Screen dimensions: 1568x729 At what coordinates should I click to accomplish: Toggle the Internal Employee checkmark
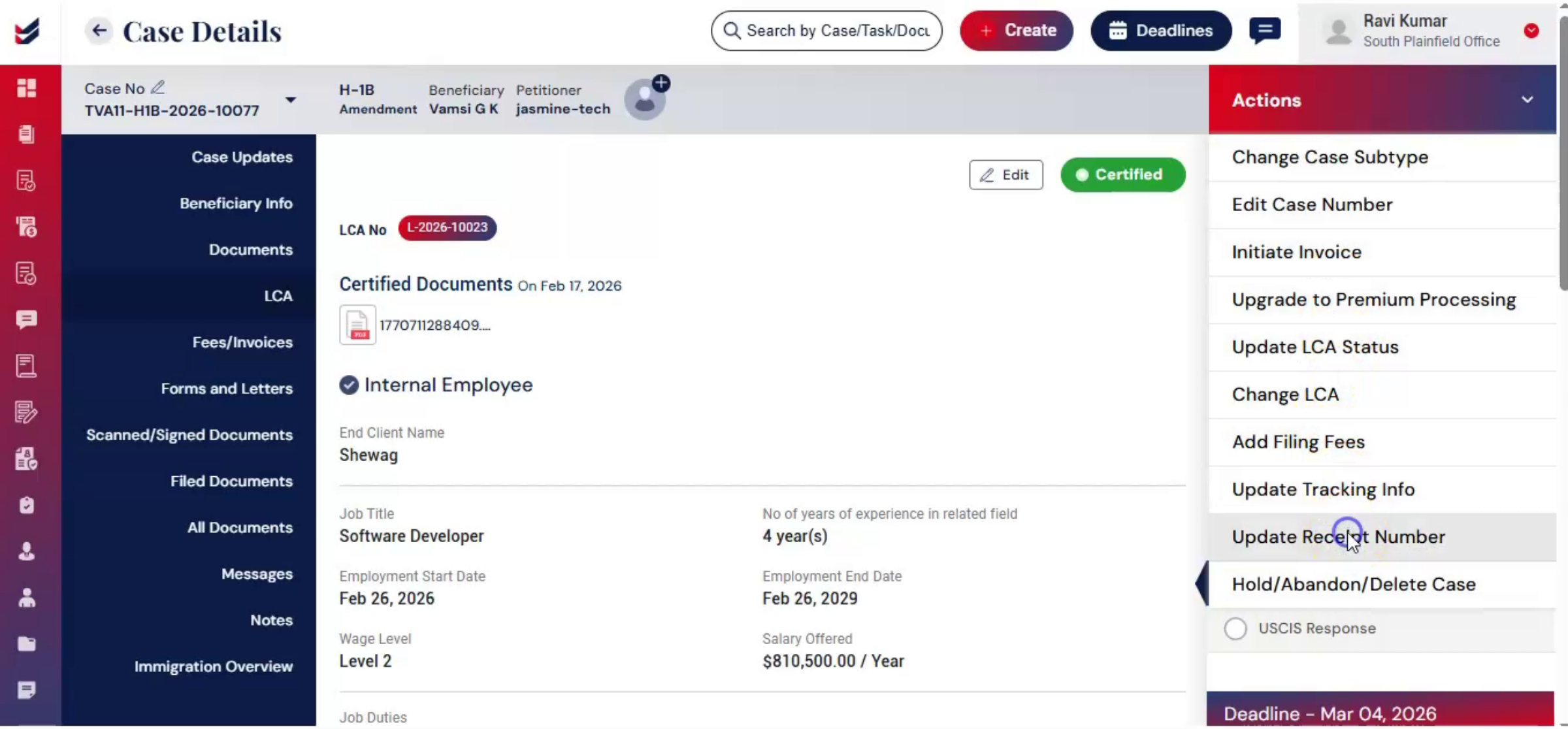[349, 385]
